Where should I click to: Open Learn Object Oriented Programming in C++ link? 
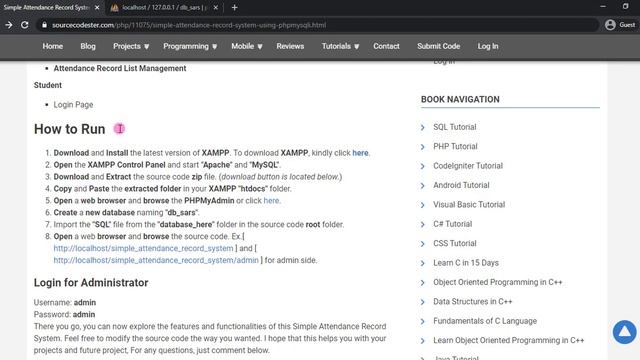509,340
